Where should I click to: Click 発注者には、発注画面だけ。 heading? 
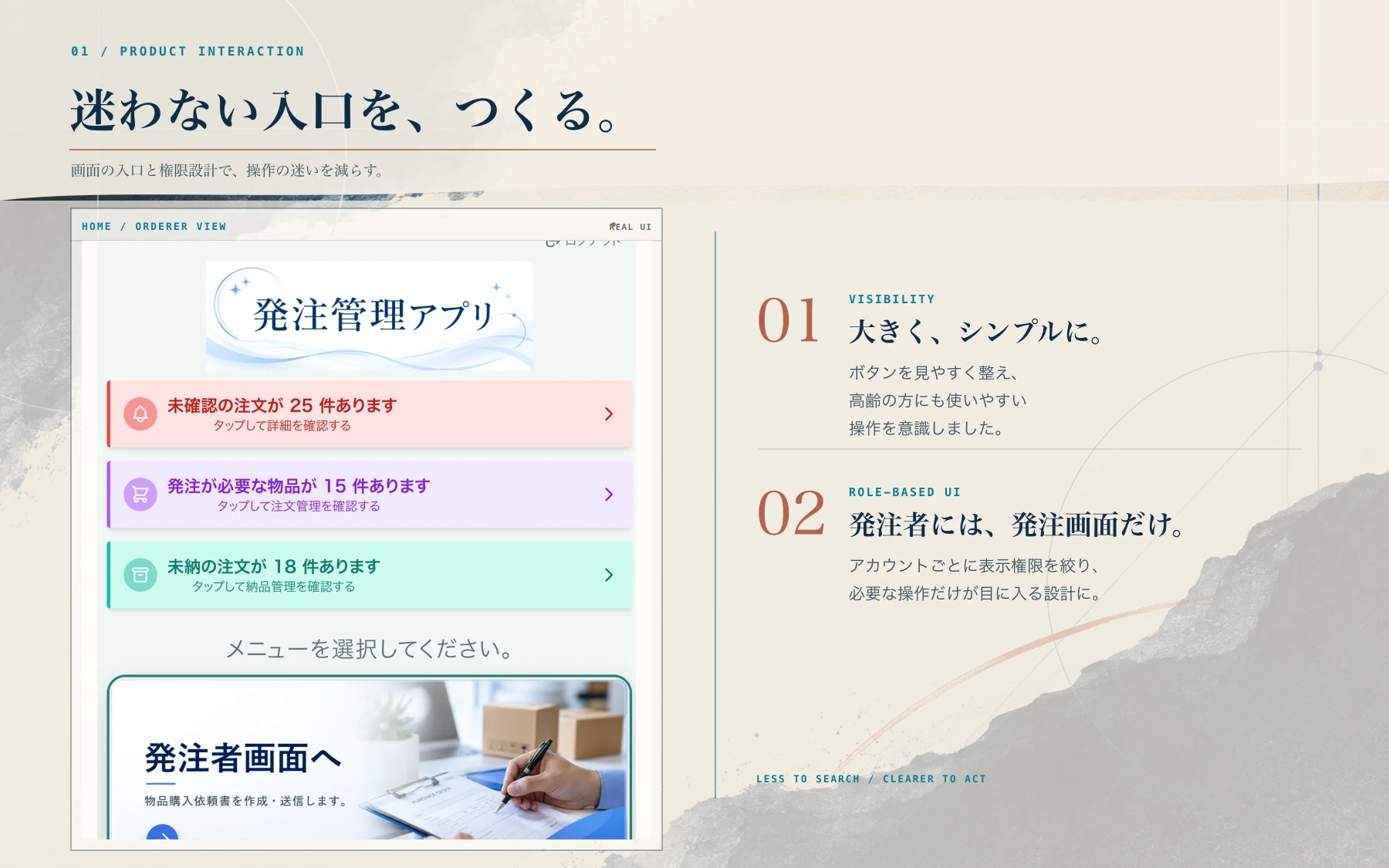tap(1017, 525)
